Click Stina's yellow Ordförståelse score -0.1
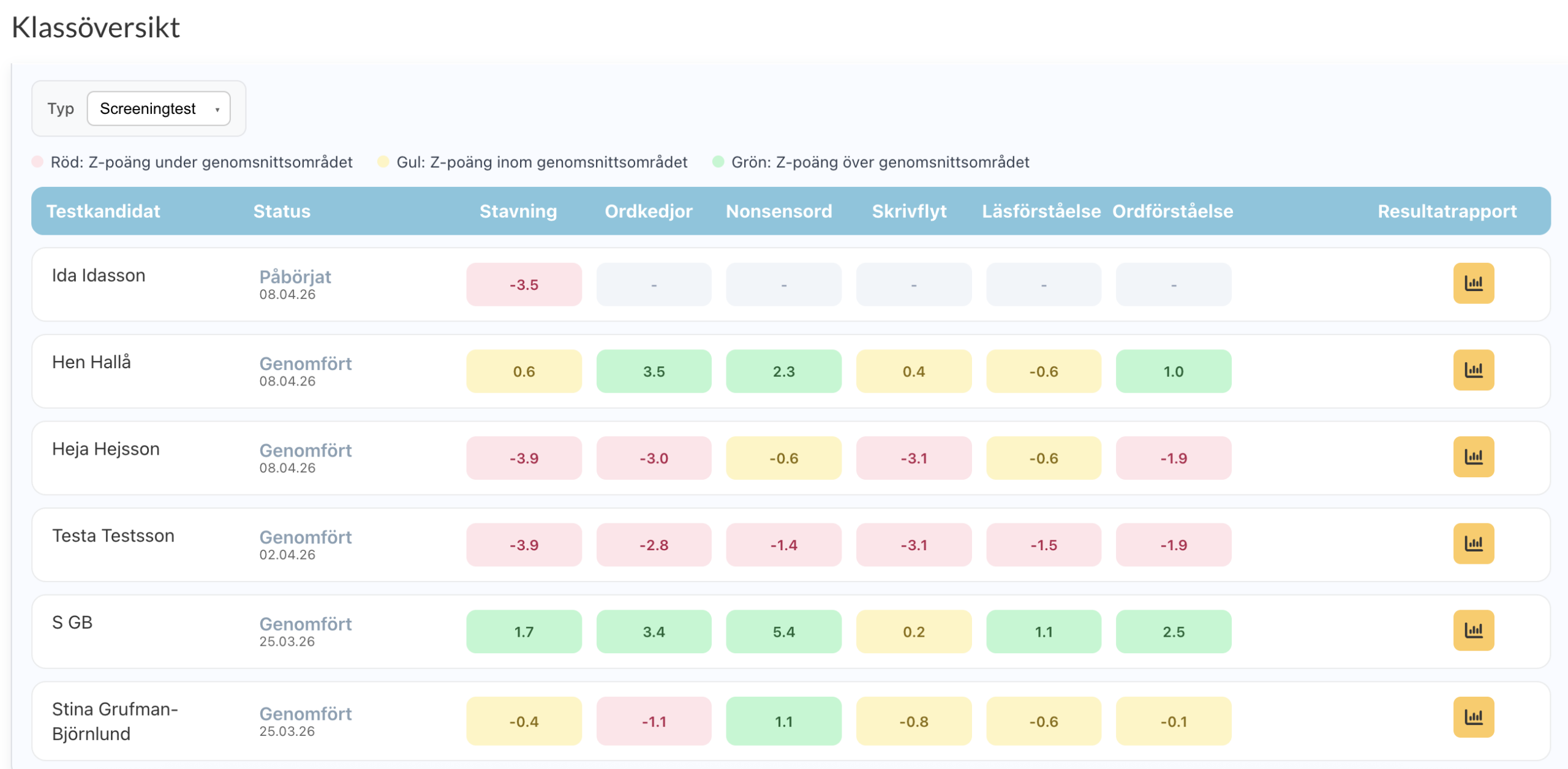This screenshot has height=769, width=1568. coord(1173,722)
